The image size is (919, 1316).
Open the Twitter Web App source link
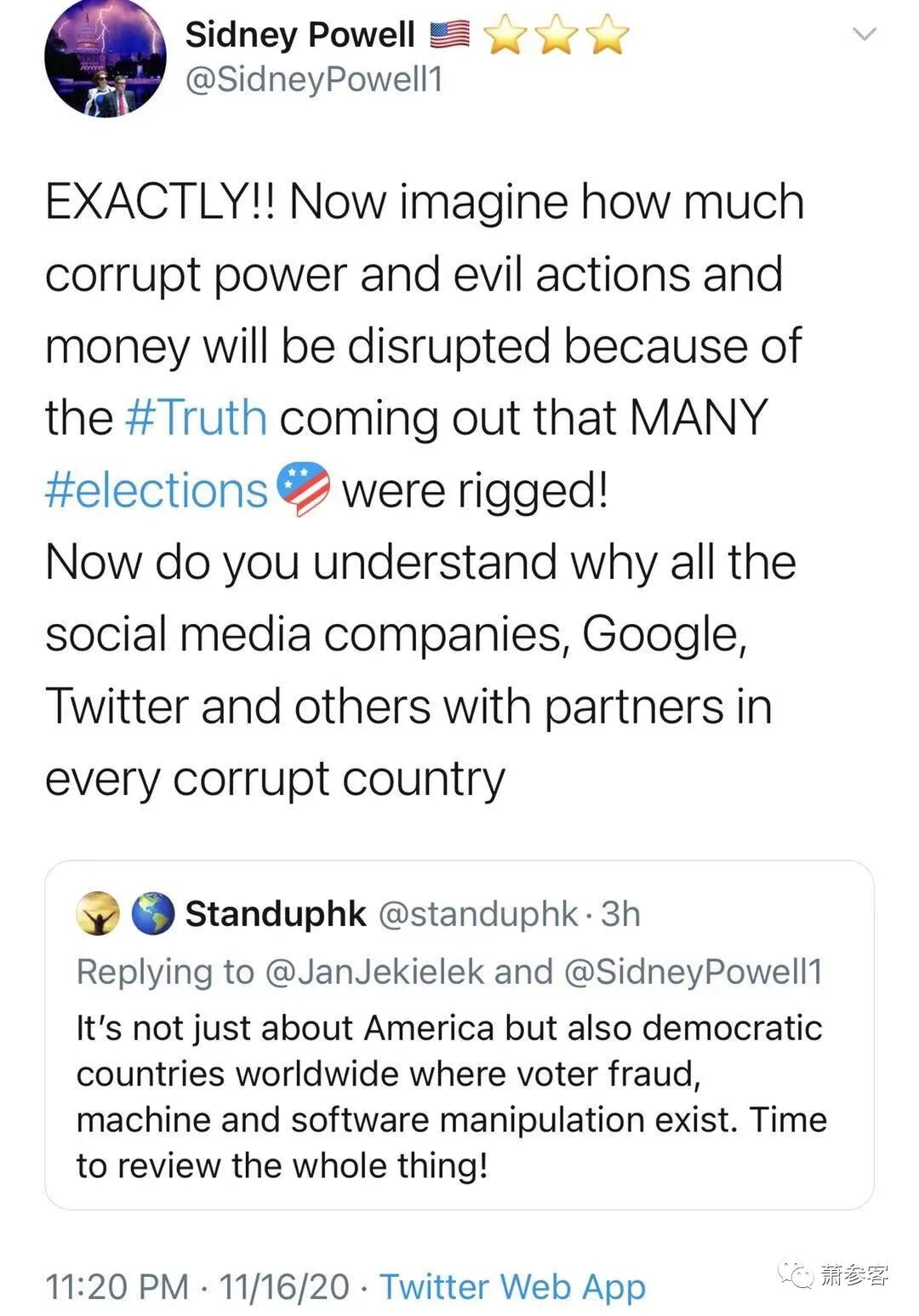512,1287
